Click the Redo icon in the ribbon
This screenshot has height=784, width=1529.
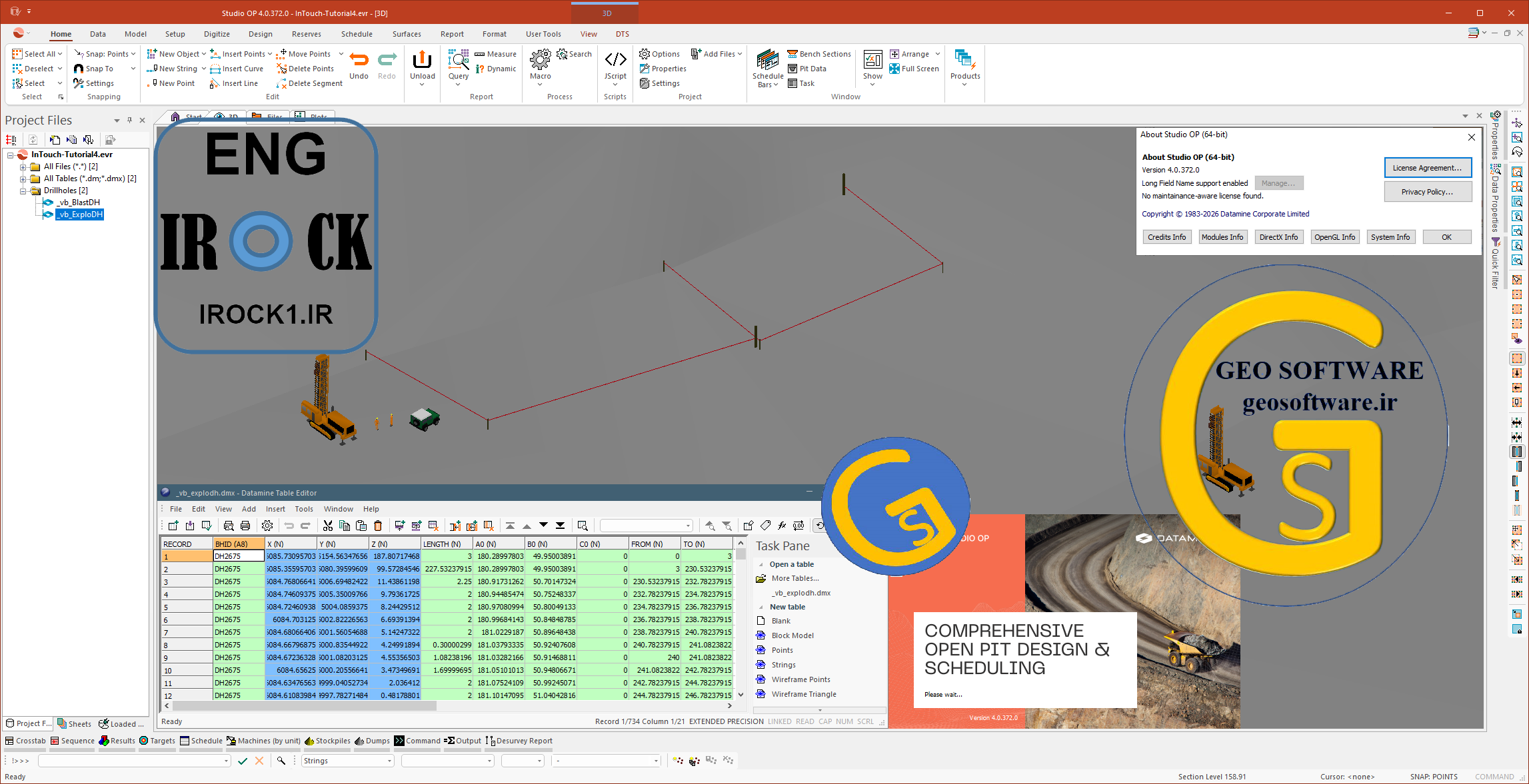point(387,61)
